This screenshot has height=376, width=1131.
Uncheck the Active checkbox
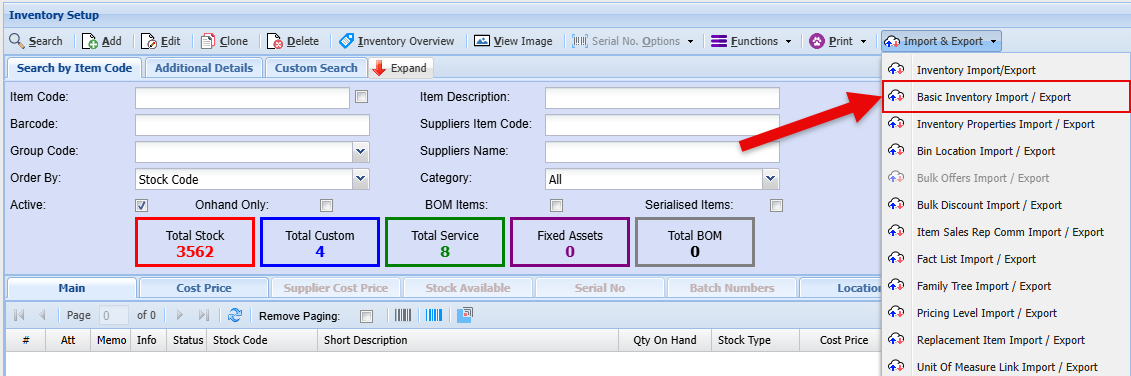click(142, 205)
